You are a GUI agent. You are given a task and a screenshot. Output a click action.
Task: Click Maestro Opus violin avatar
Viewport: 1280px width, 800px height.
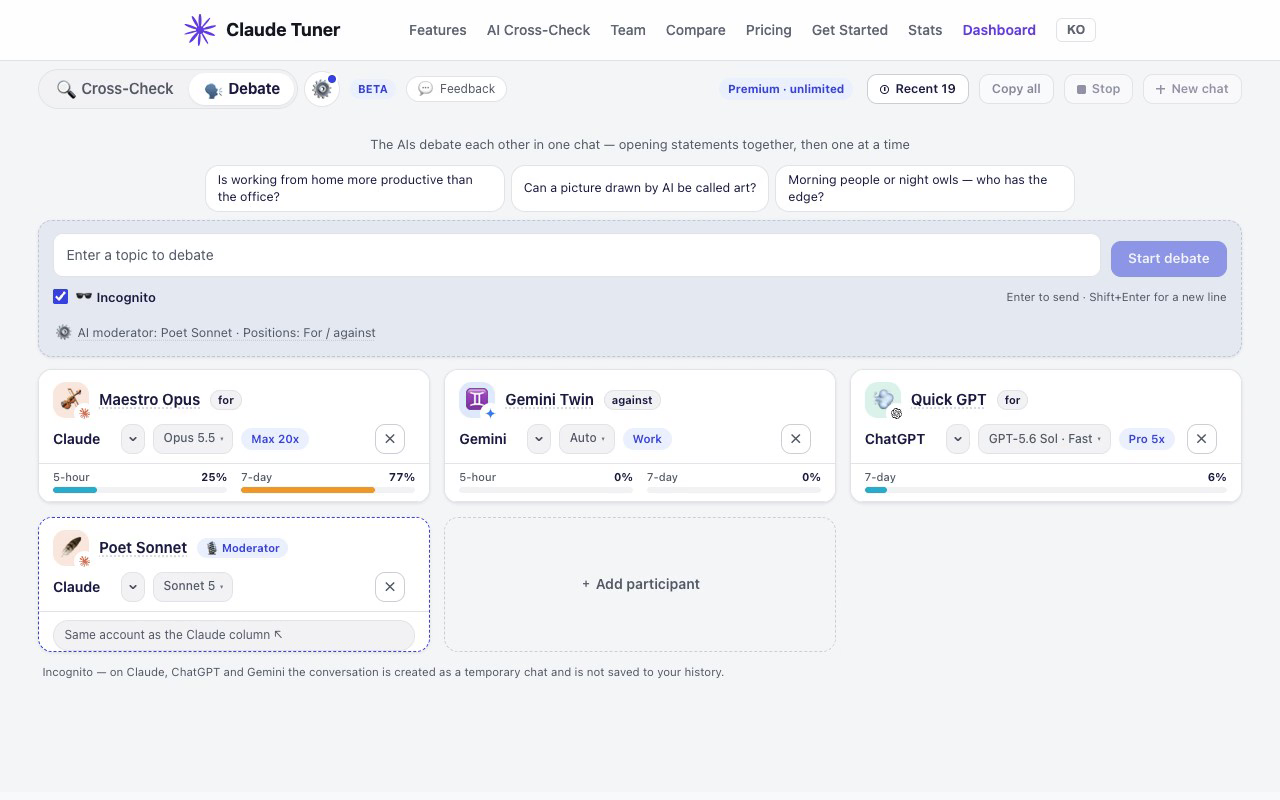pyautogui.click(x=71, y=400)
